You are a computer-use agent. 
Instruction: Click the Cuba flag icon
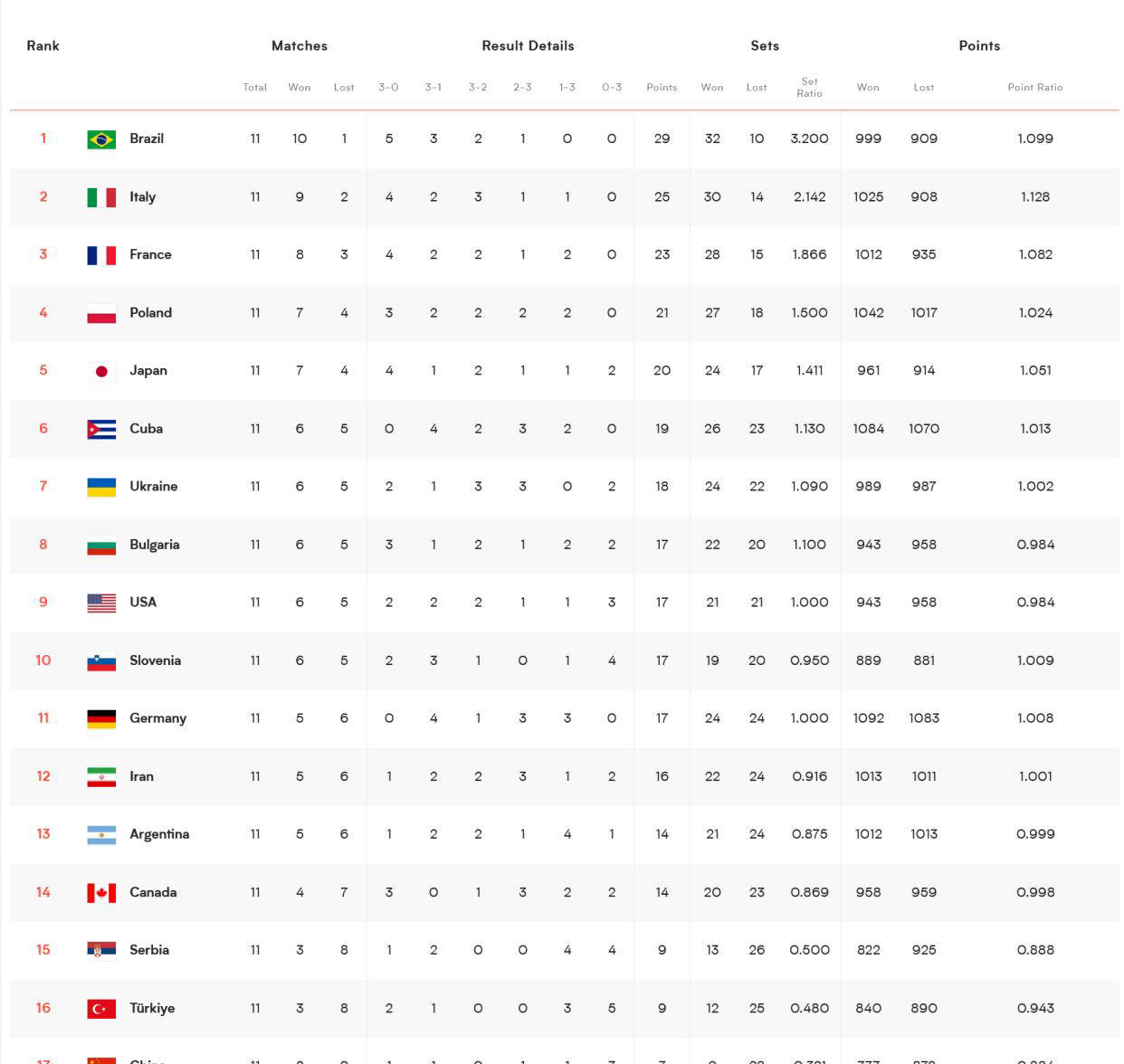101,429
